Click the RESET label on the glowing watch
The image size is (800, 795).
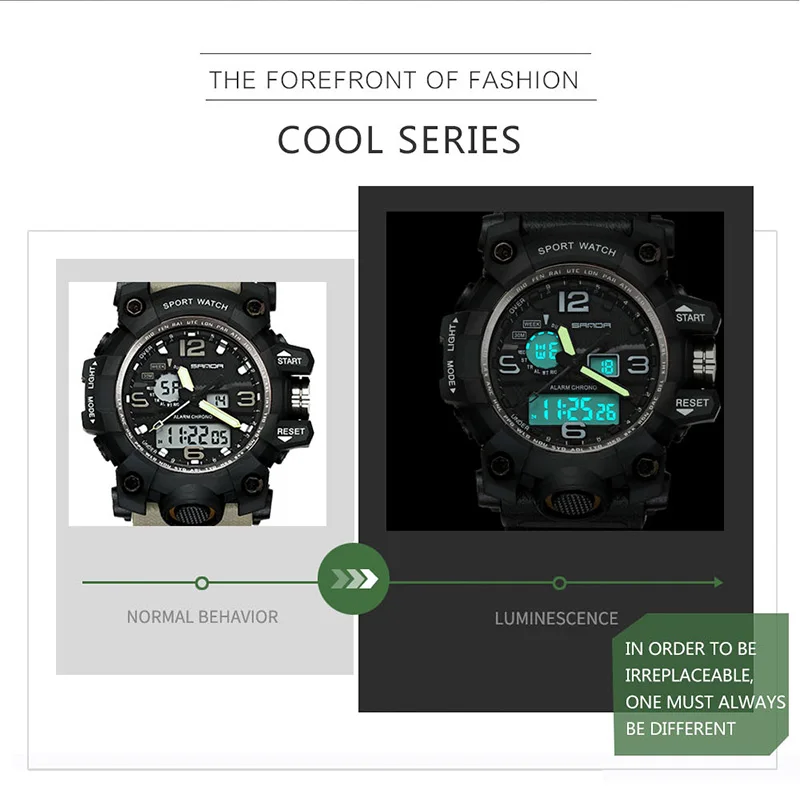(692, 403)
